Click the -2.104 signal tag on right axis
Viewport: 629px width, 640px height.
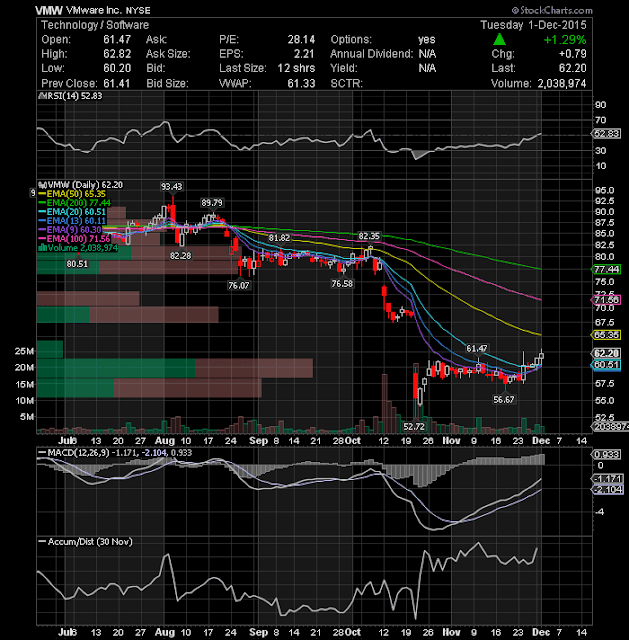(x=607, y=489)
